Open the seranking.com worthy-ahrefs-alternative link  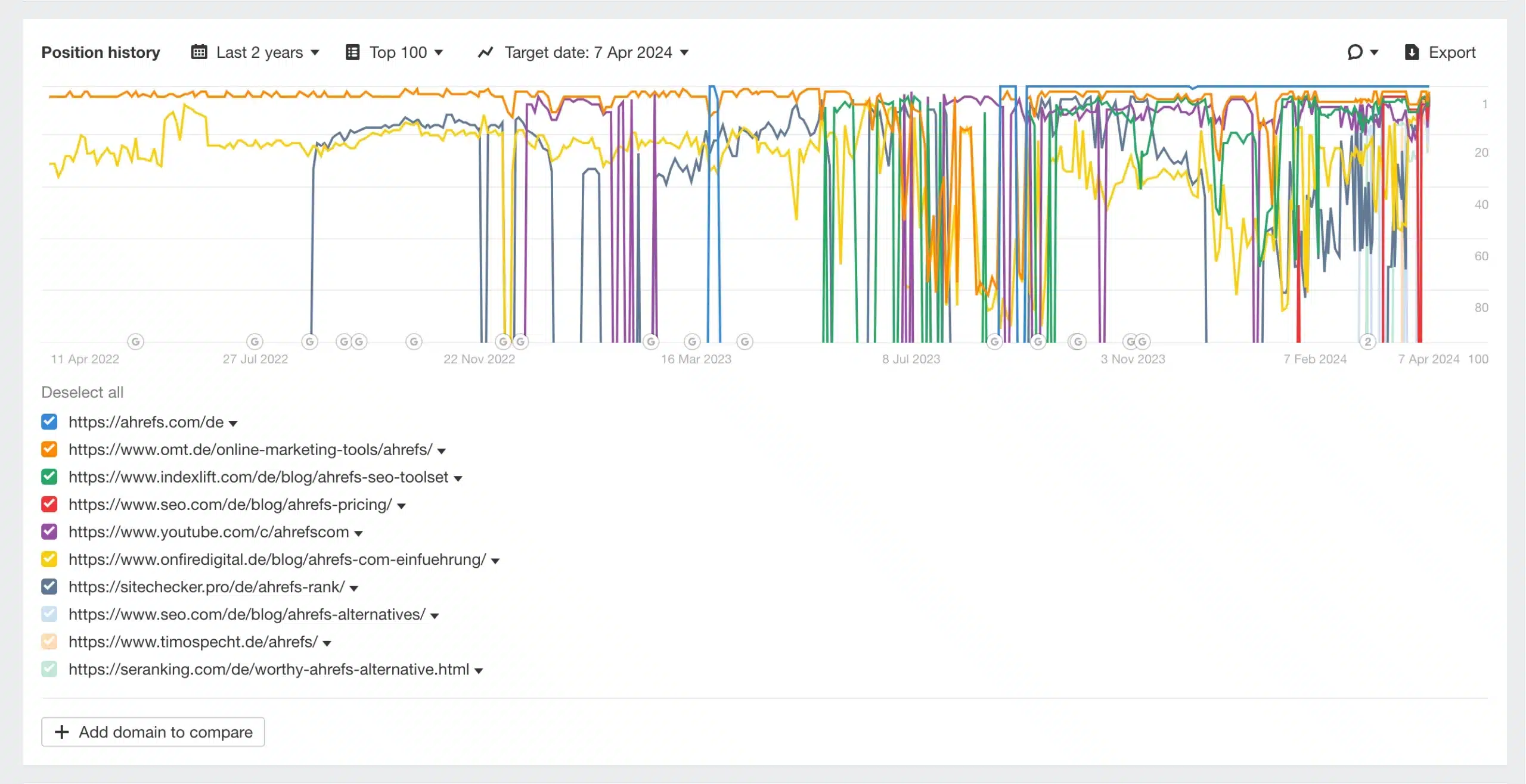click(x=269, y=668)
